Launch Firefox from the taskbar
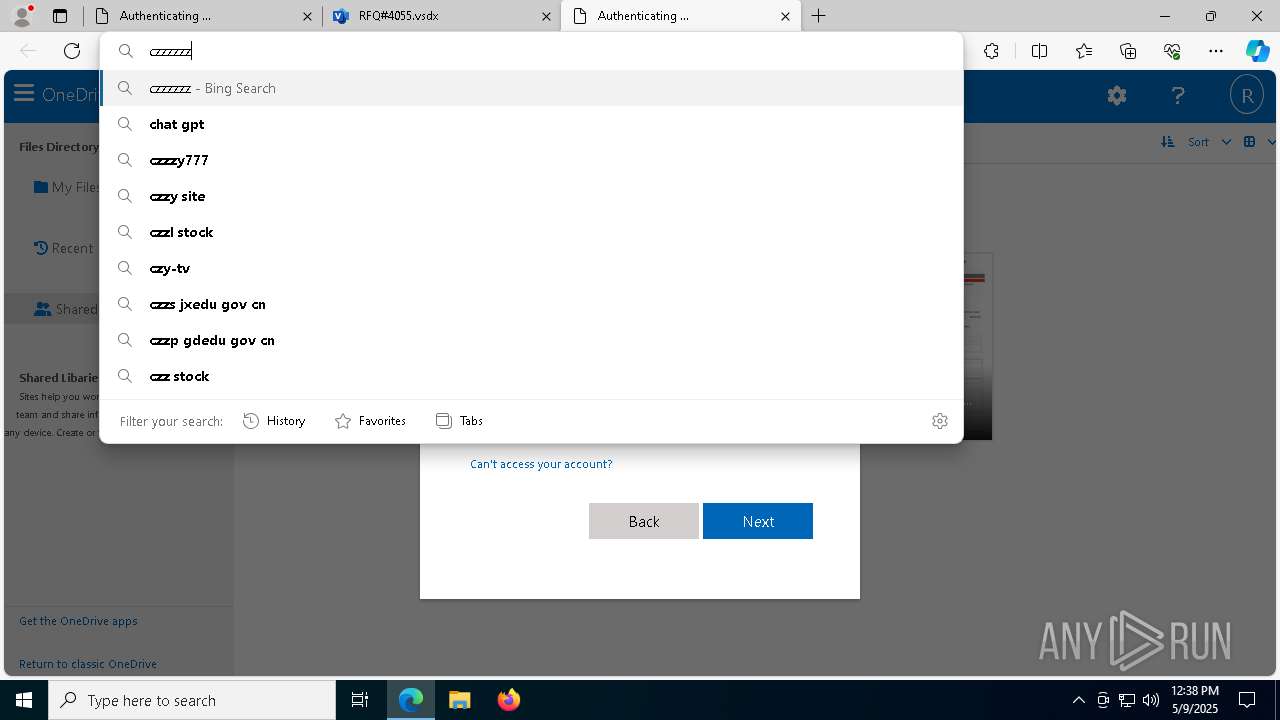Viewport: 1280px width, 720px height. [508, 700]
